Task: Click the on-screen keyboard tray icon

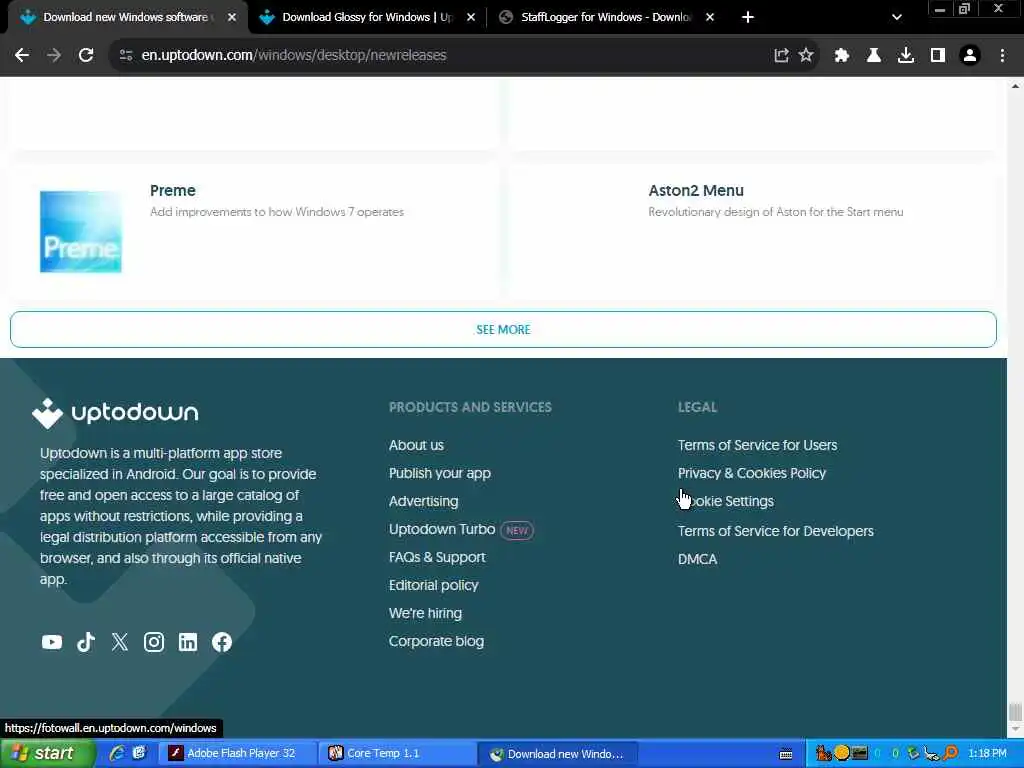Action: pyautogui.click(x=786, y=754)
